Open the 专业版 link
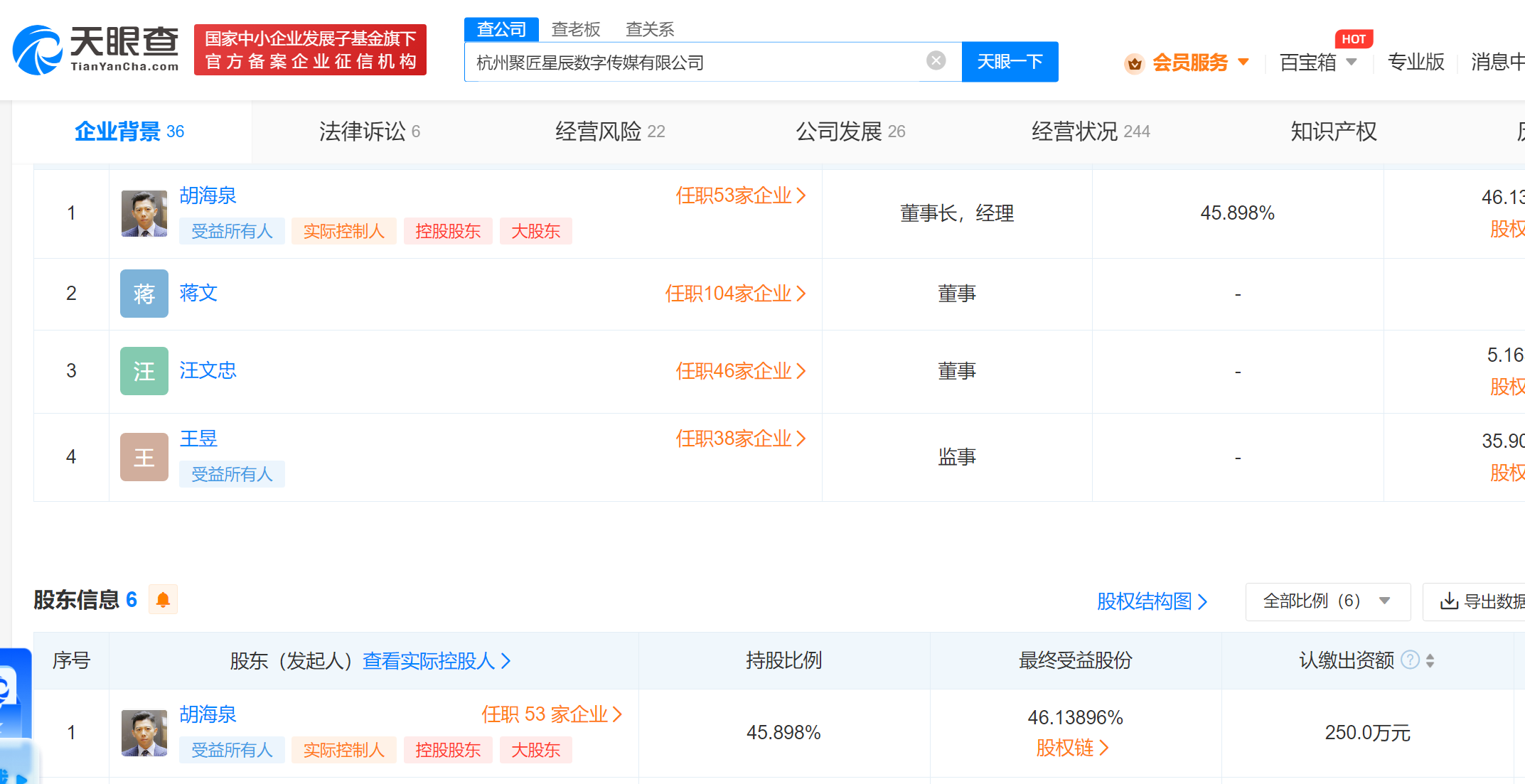 click(x=1416, y=63)
